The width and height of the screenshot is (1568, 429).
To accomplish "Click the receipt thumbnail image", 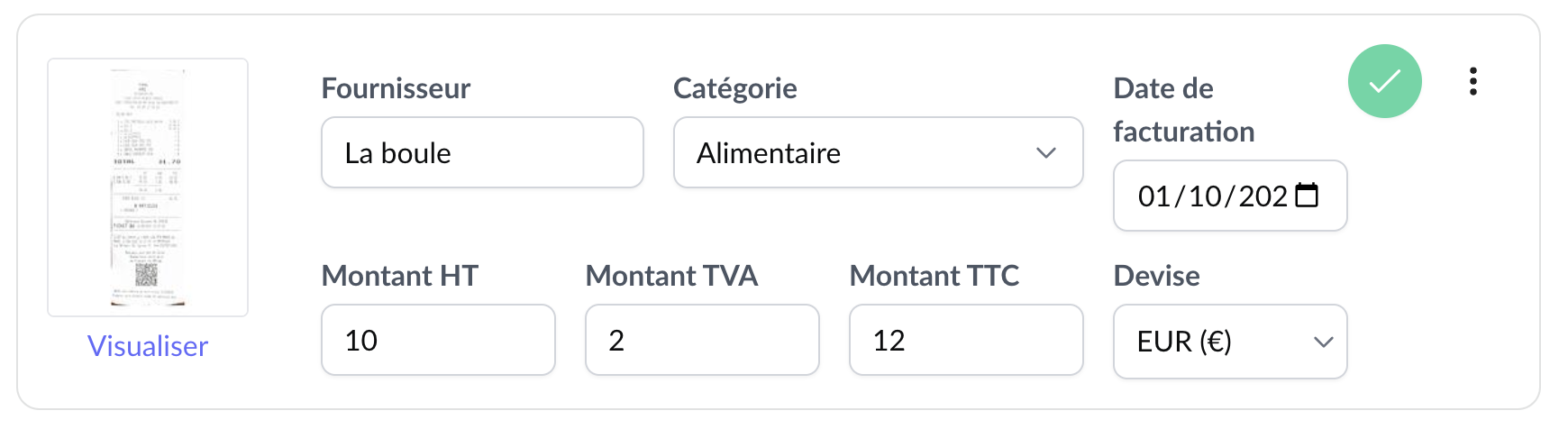I will pyautogui.click(x=148, y=187).
